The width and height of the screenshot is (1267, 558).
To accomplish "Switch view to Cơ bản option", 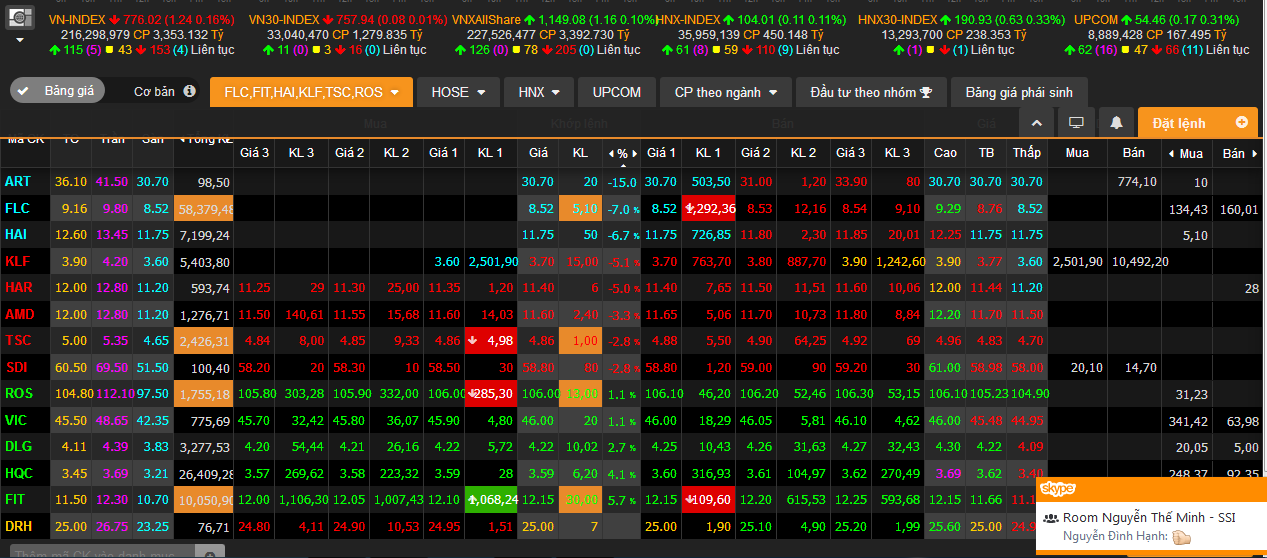I will 154,92.
